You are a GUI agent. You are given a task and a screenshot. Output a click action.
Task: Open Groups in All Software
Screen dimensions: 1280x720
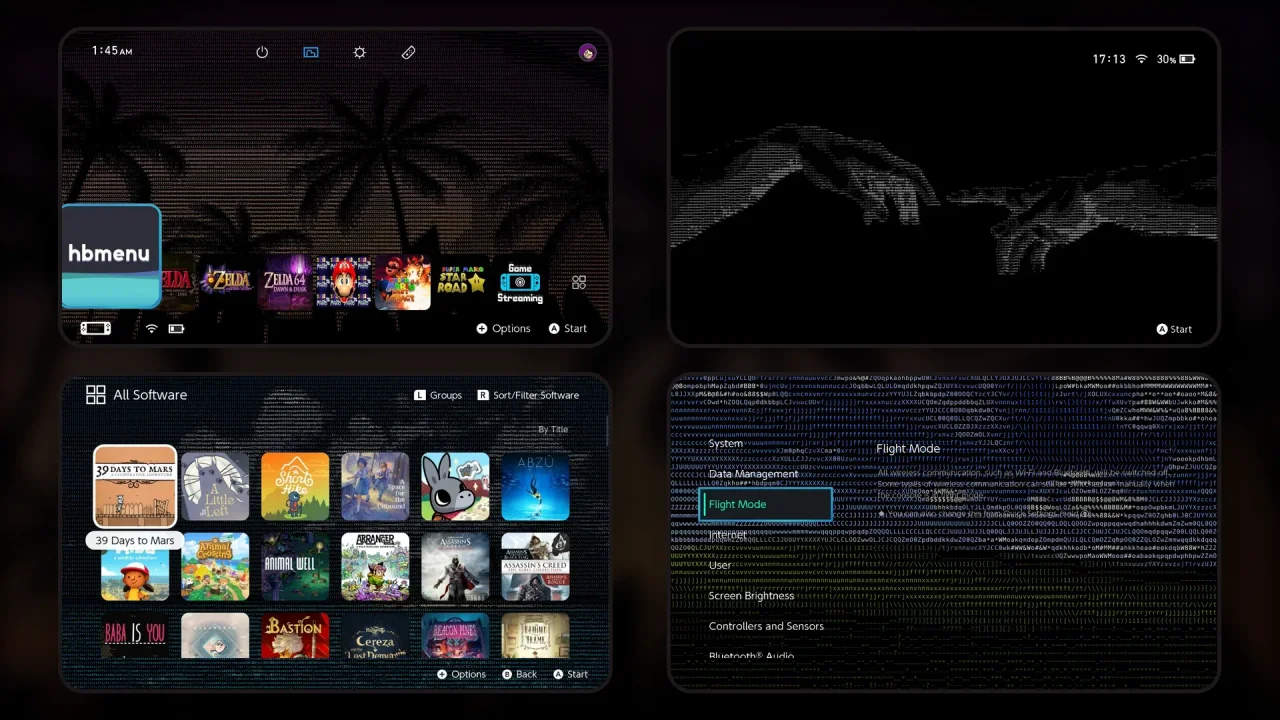pyautogui.click(x=438, y=395)
